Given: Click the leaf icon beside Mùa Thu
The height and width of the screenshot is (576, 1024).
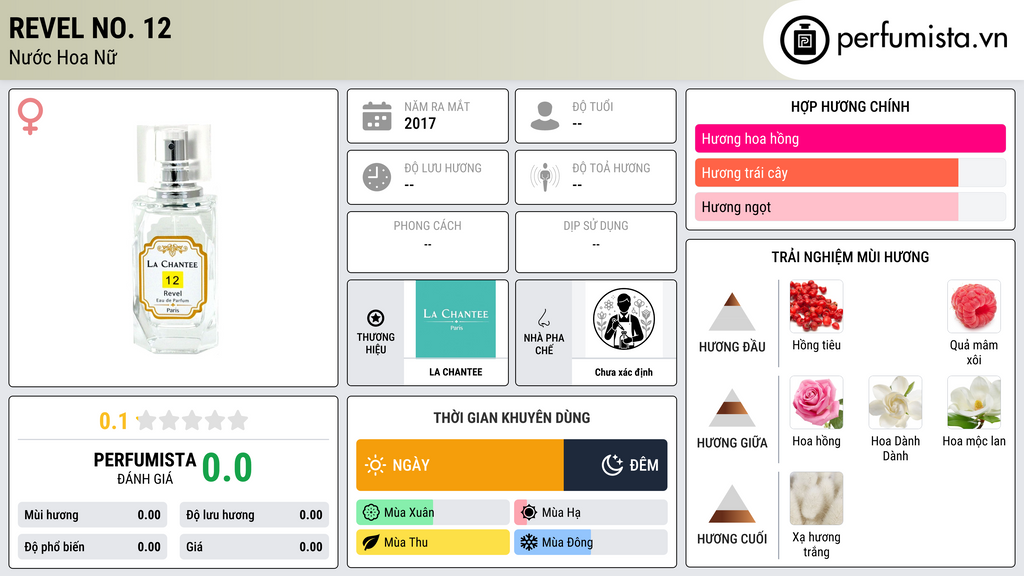Looking at the screenshot, I should pyautogui.click(x=371, y=542).
